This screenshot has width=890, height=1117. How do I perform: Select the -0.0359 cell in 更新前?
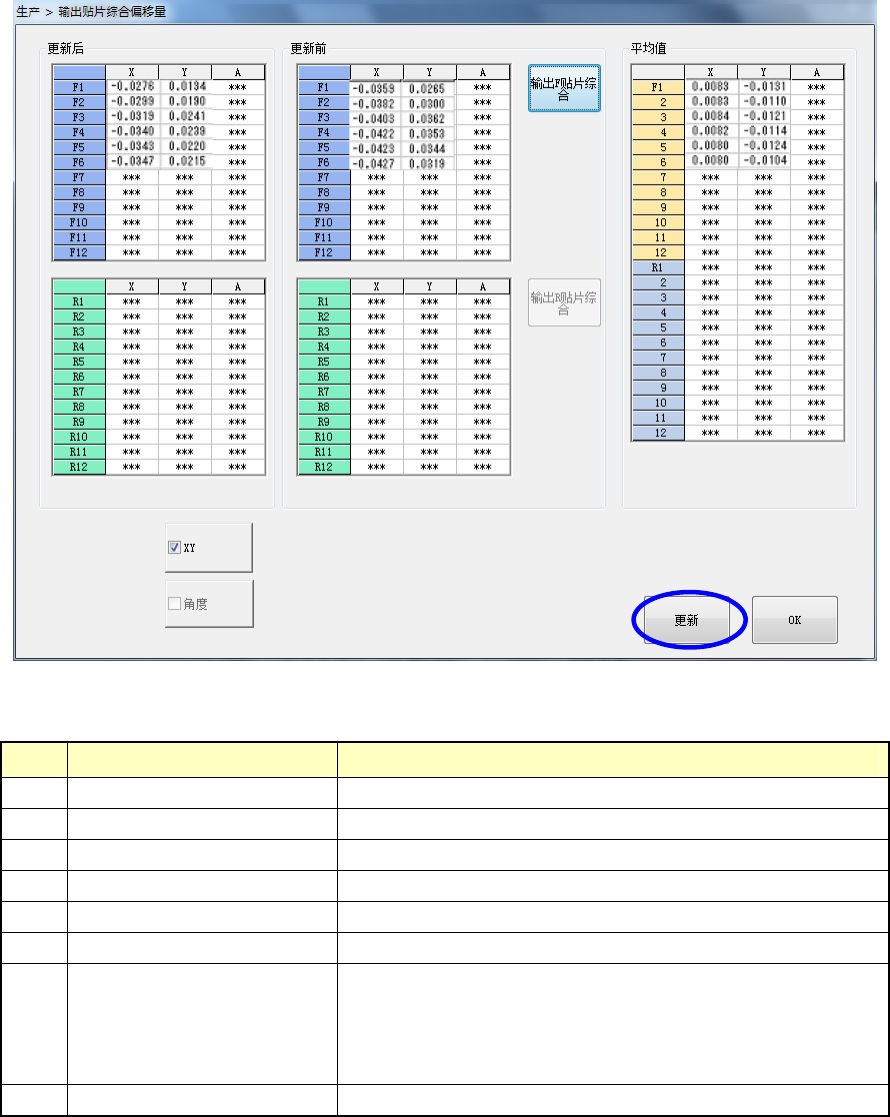pyautogui.click(x=376, y=88)
